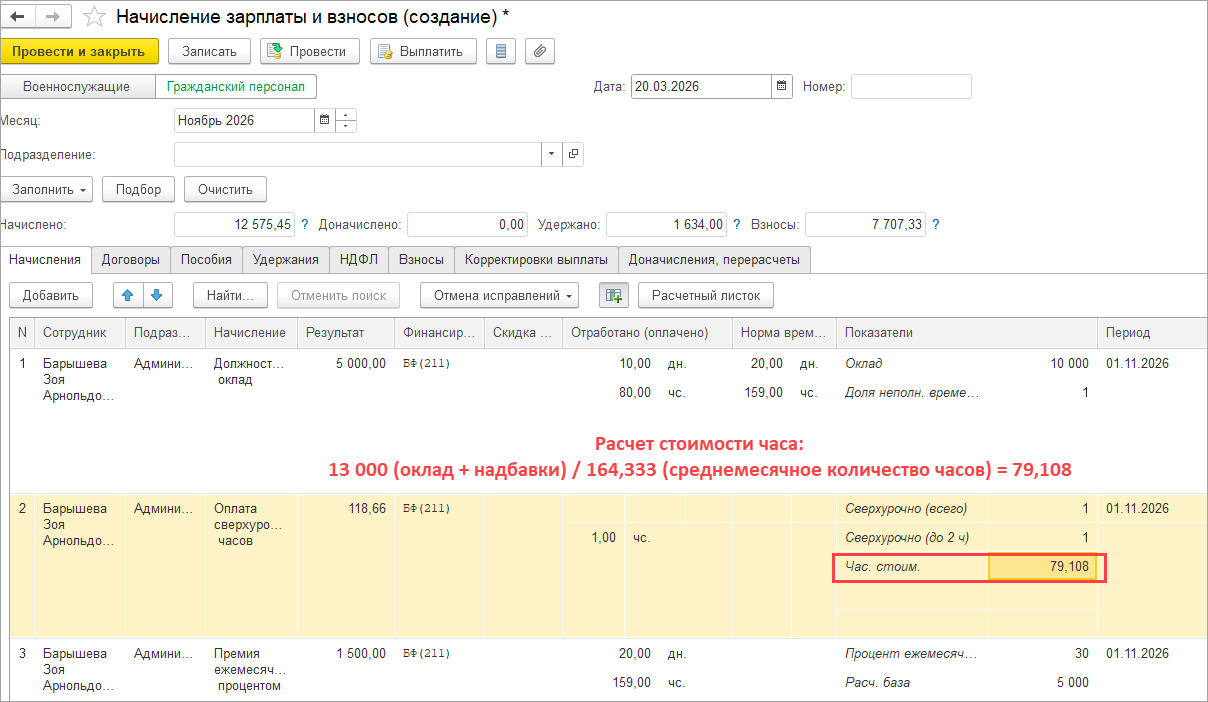Select the Гражданский персонал toggle

click(236, 87)
